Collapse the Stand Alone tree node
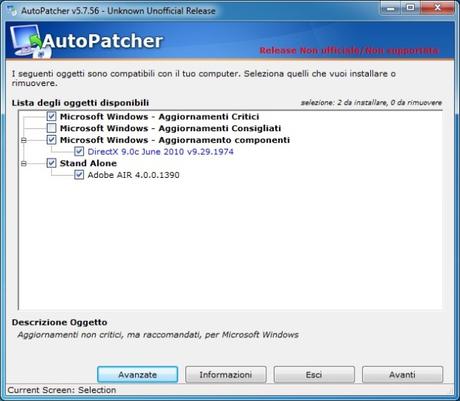The image size is (460, 401). 24,163
